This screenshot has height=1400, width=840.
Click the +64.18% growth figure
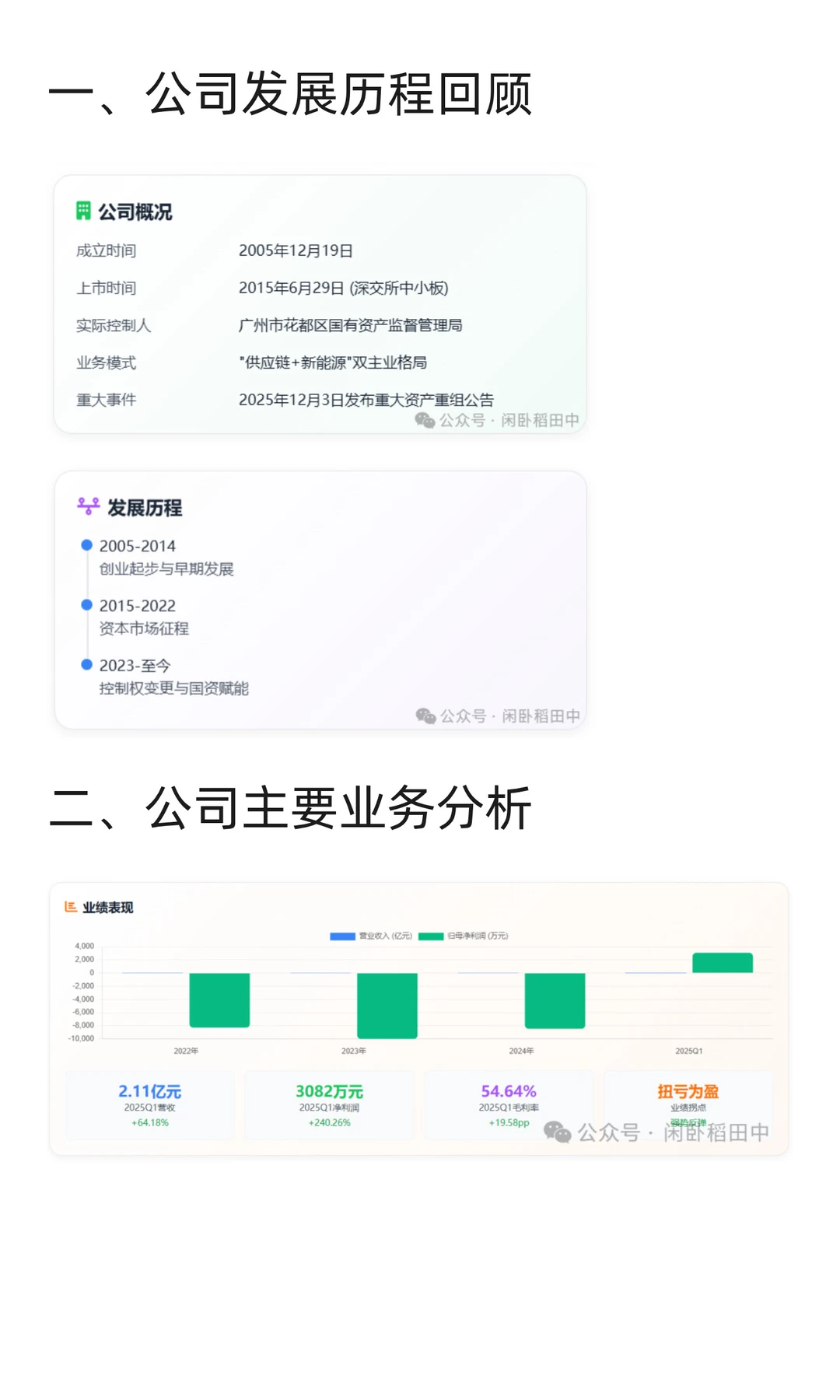tap(150, 1122)
